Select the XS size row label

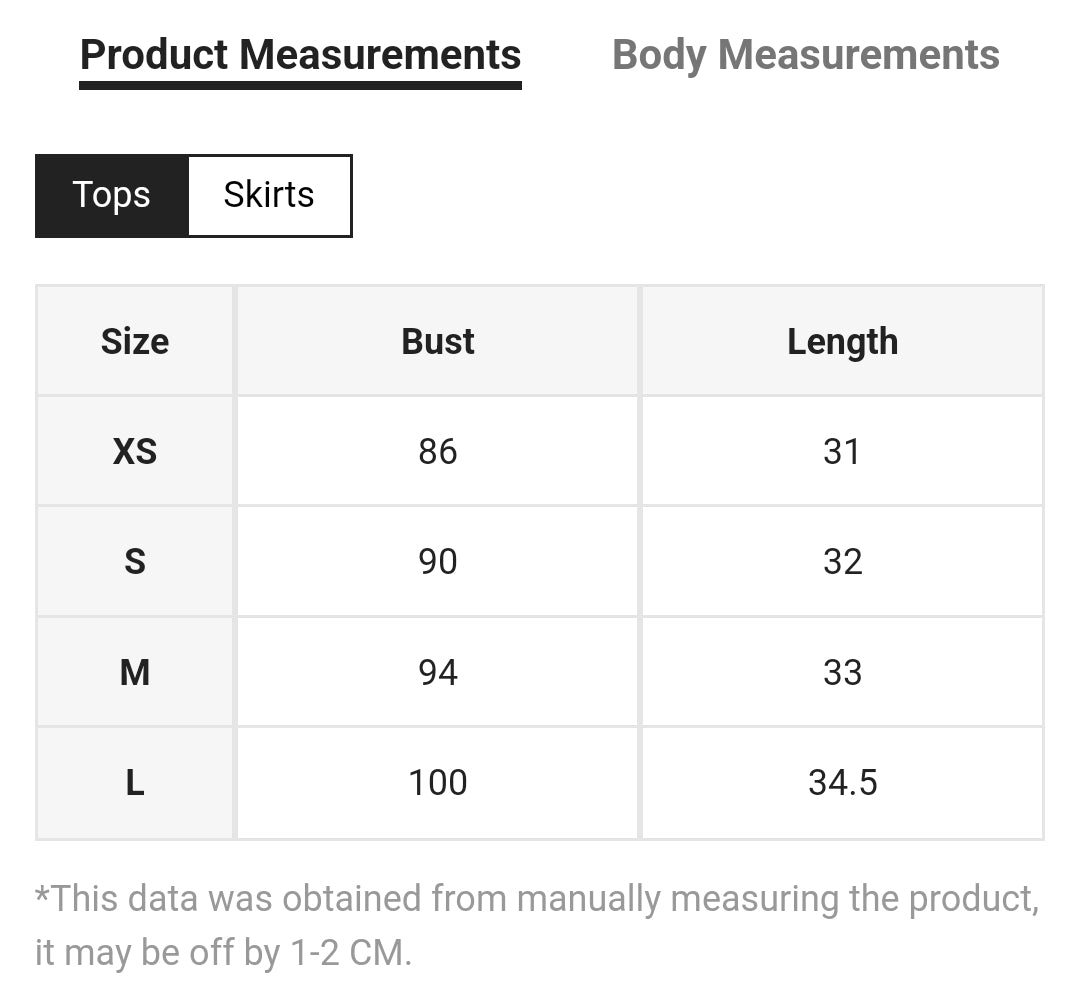tap(135, 452)
